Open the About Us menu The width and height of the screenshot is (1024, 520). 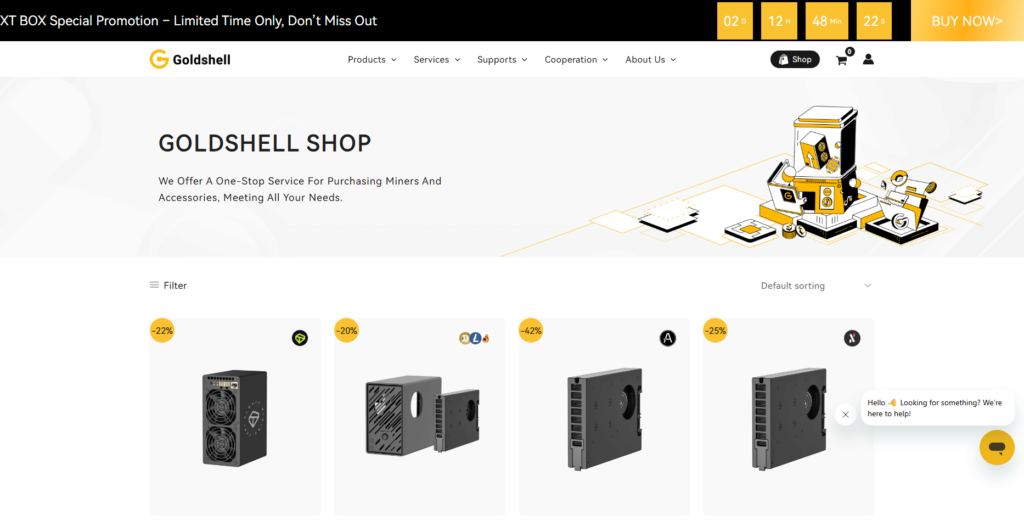point(650,60)
